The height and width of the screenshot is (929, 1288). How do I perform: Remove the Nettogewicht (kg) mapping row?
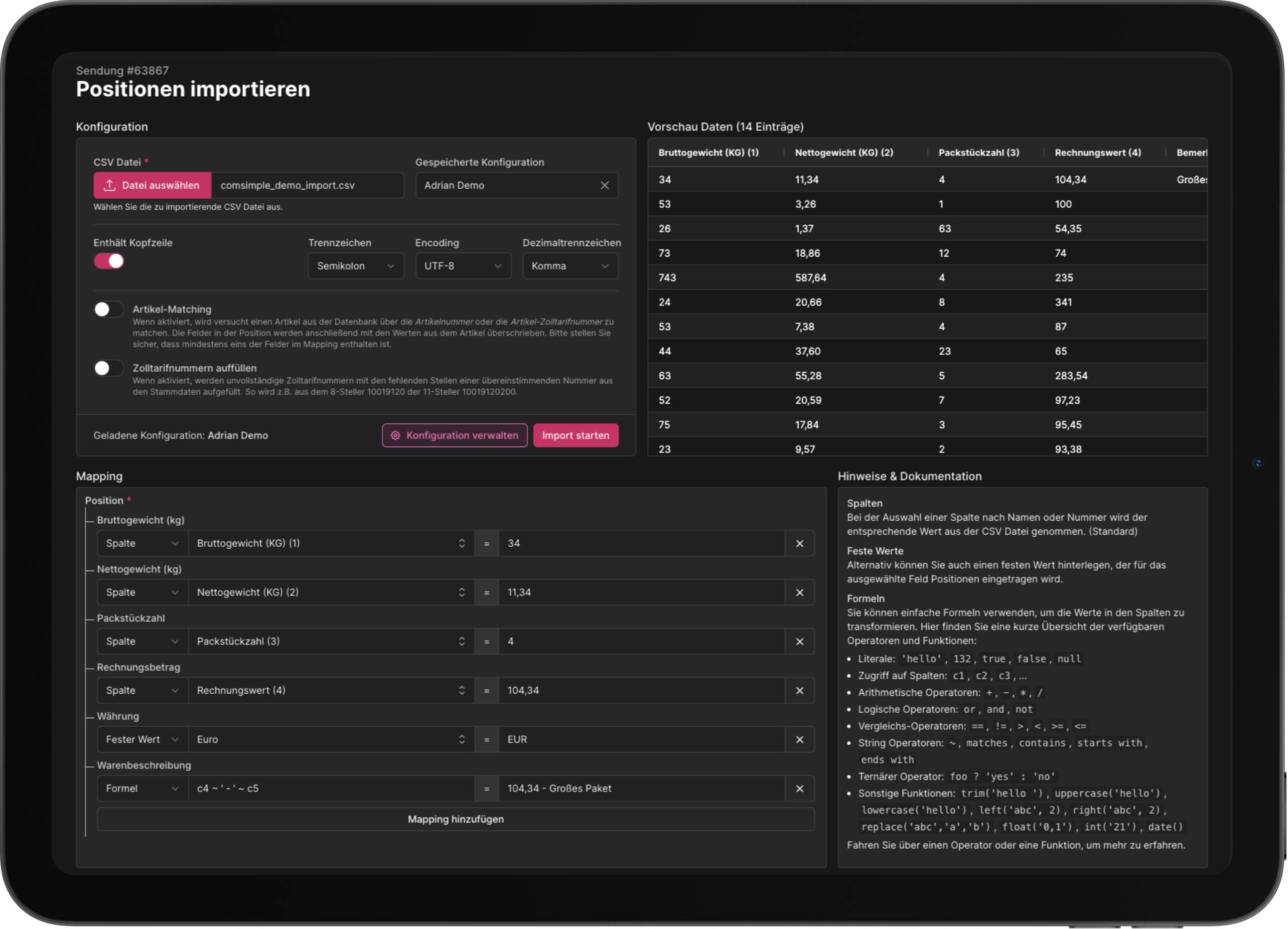coord(800,593)
